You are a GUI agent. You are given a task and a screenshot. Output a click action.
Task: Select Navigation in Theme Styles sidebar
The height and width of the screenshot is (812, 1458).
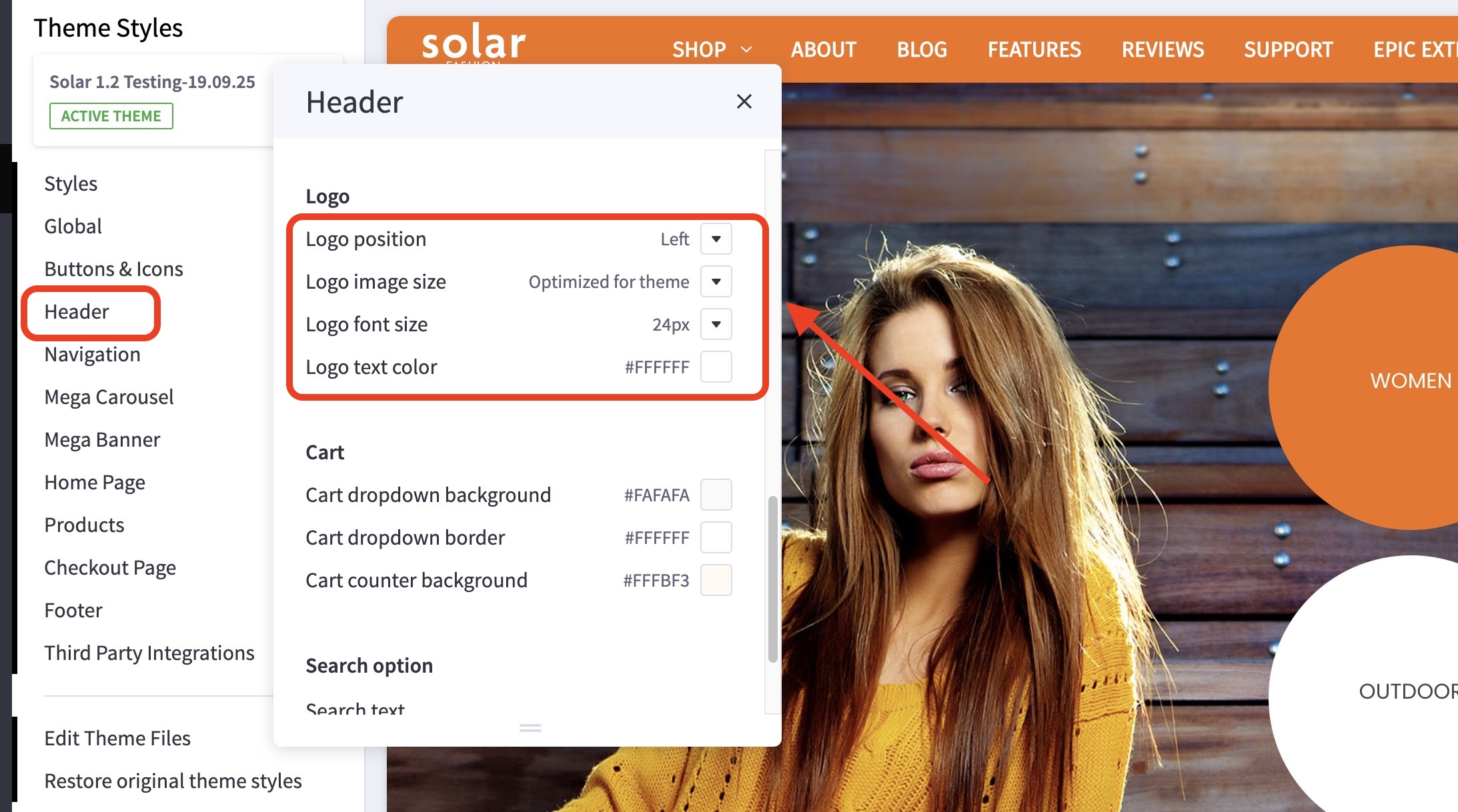[92, 354]
